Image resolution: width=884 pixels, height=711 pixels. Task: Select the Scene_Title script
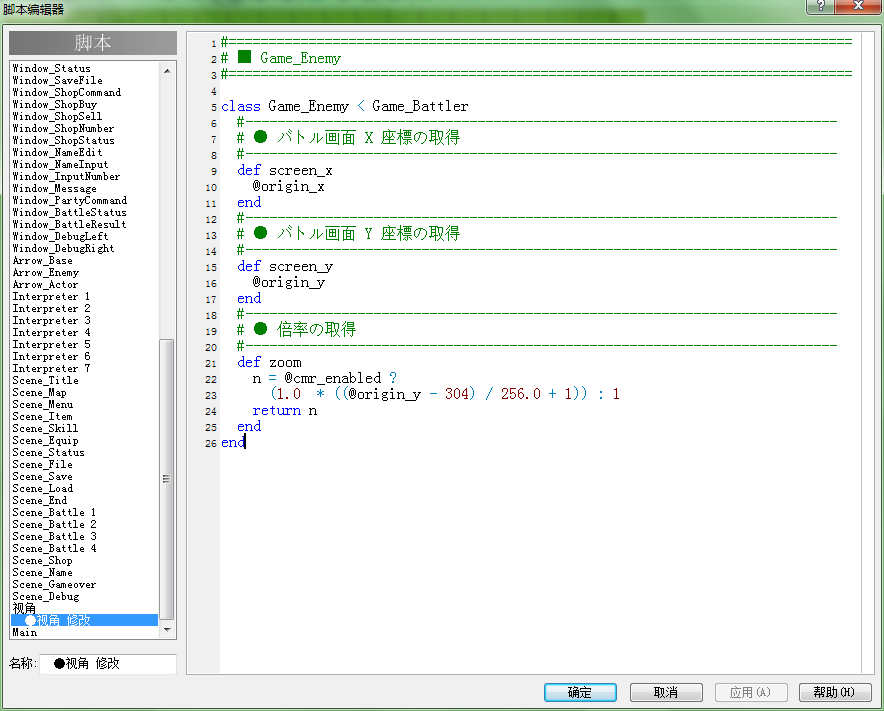[46, 381]
